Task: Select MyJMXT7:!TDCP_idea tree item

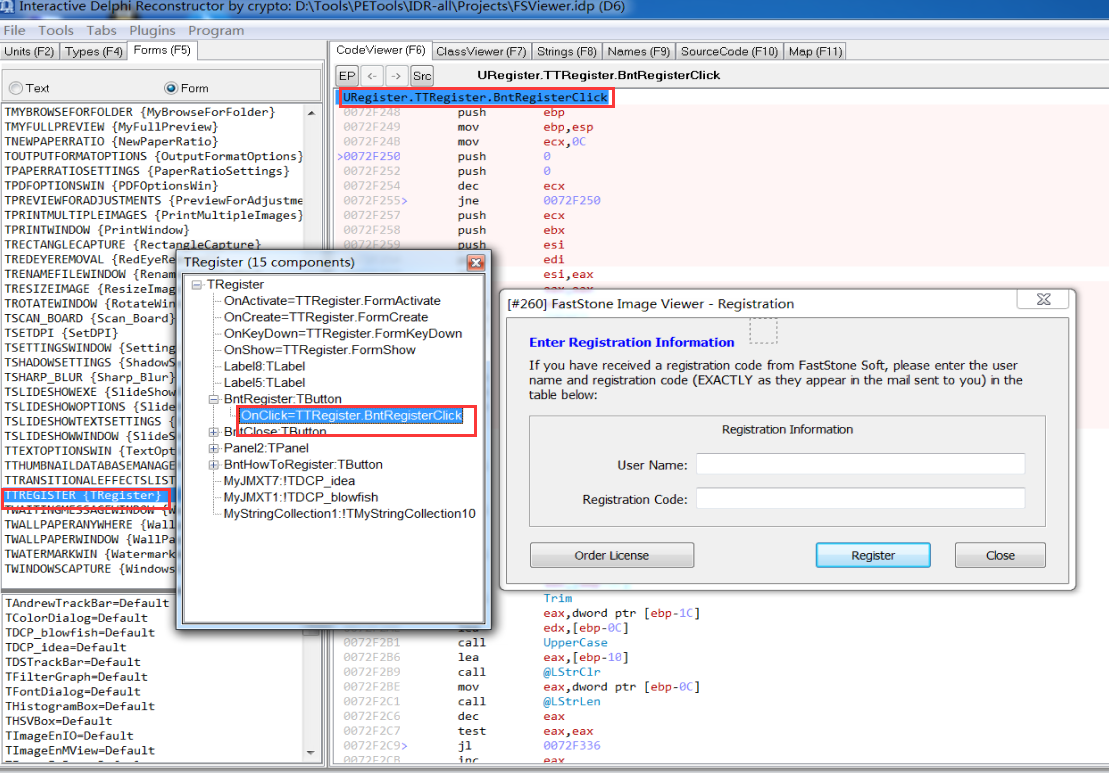Action: pyautogui.click(x=289, y=481)
